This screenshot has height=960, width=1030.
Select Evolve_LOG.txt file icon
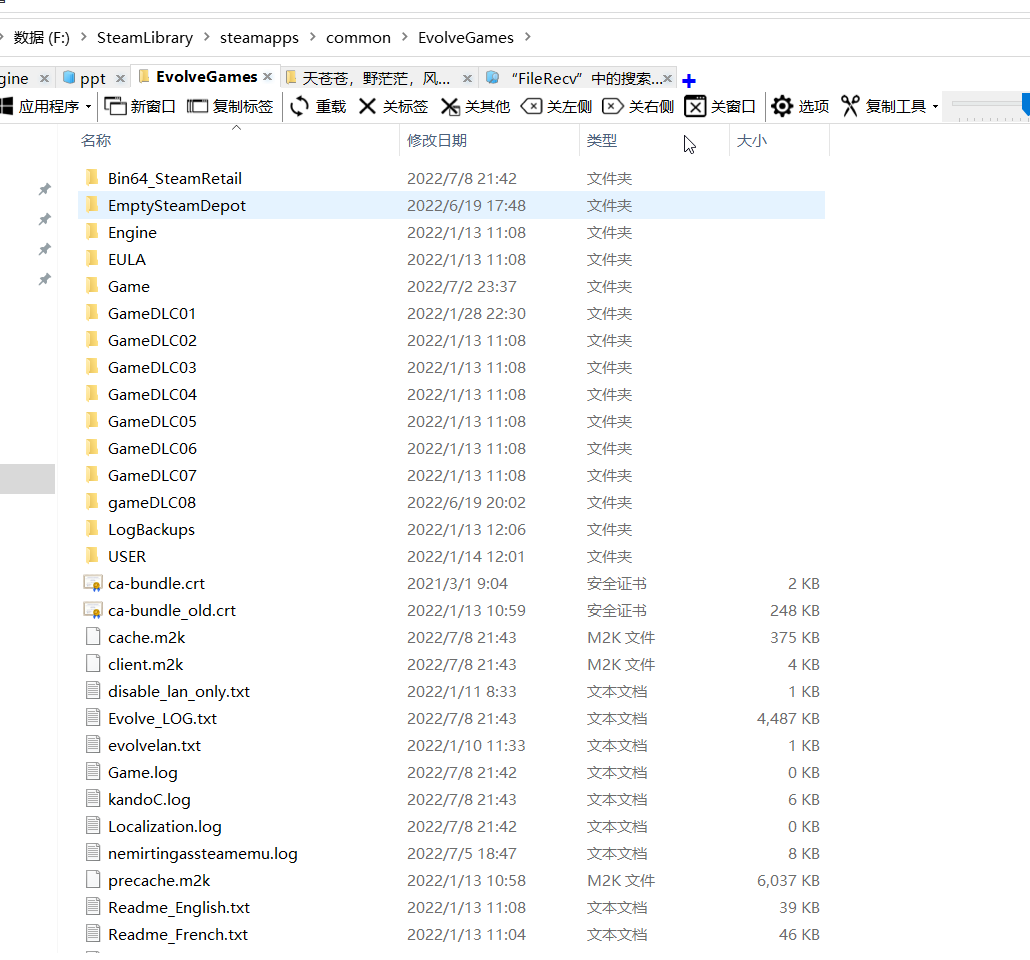coord(93,717)
